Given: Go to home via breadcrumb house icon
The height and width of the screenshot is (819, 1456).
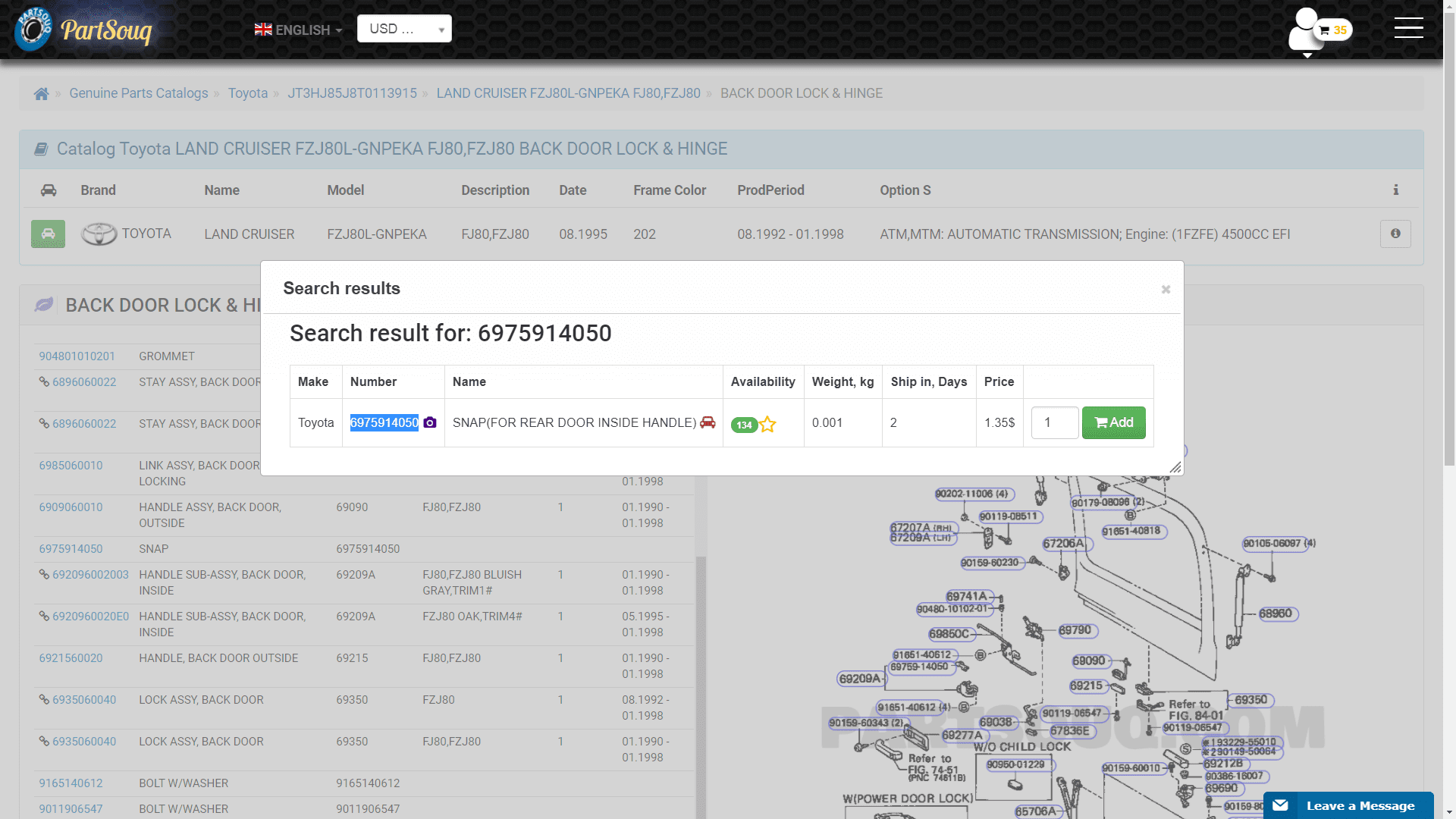Looking at the screenshot, I should (41, 94).
